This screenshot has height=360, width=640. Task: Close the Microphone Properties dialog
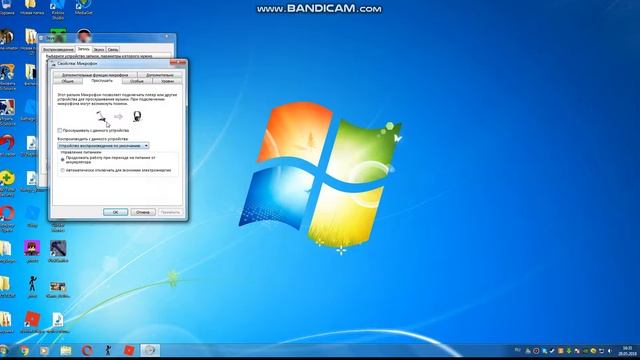pyautogui.click(x=178, y=63)
